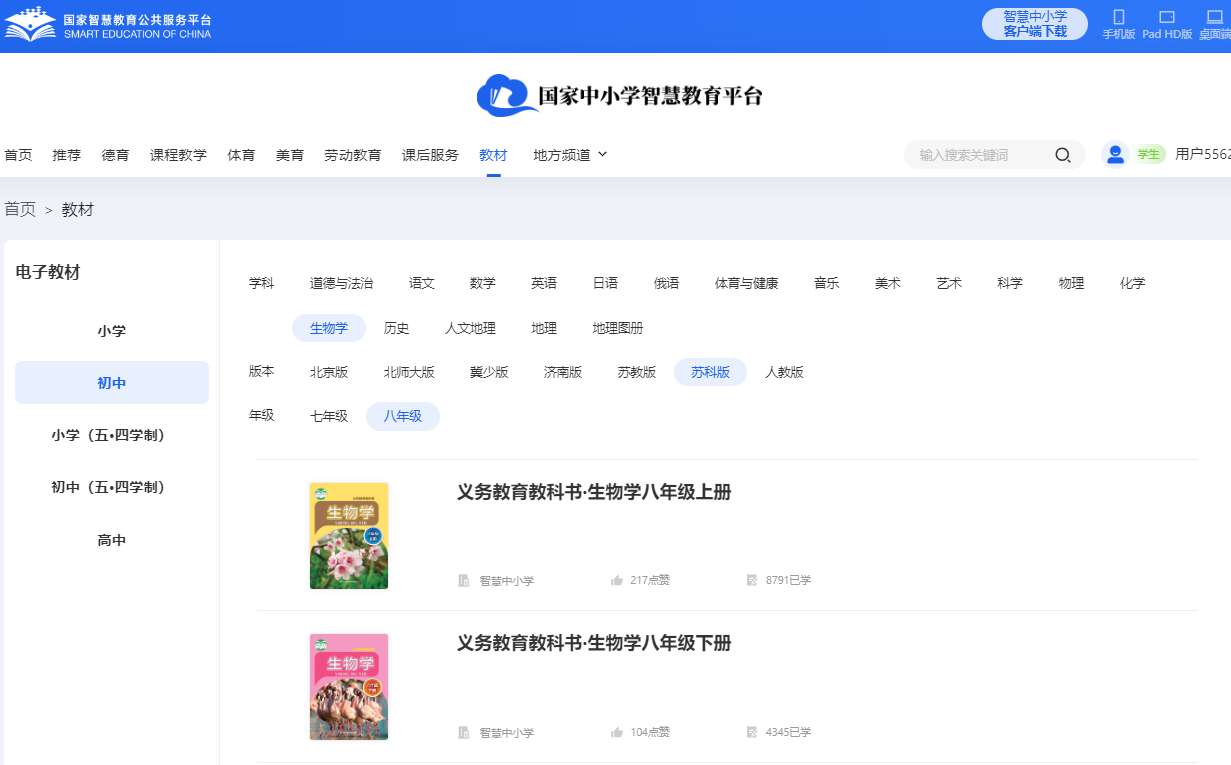Select 人教版 edition filter
Screen dimensions: 1231x765
(x=784, y=372)
